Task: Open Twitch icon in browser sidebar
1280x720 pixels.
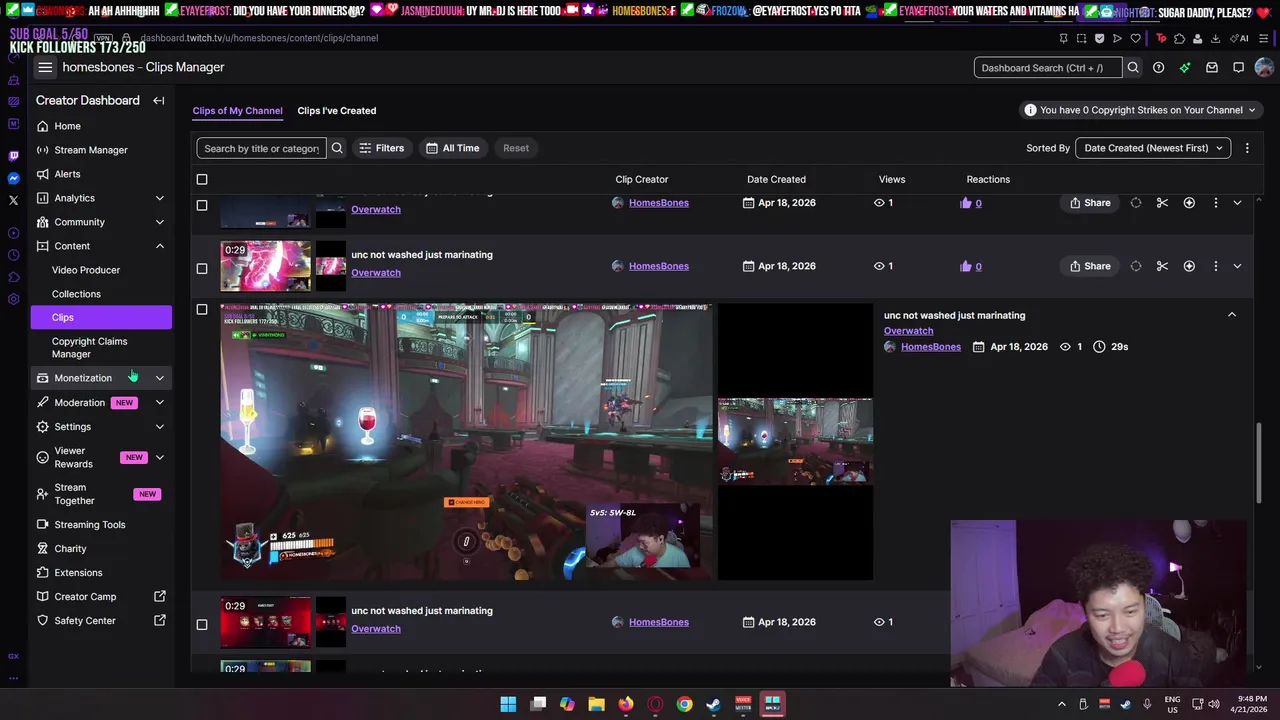Action: (13, 156)
